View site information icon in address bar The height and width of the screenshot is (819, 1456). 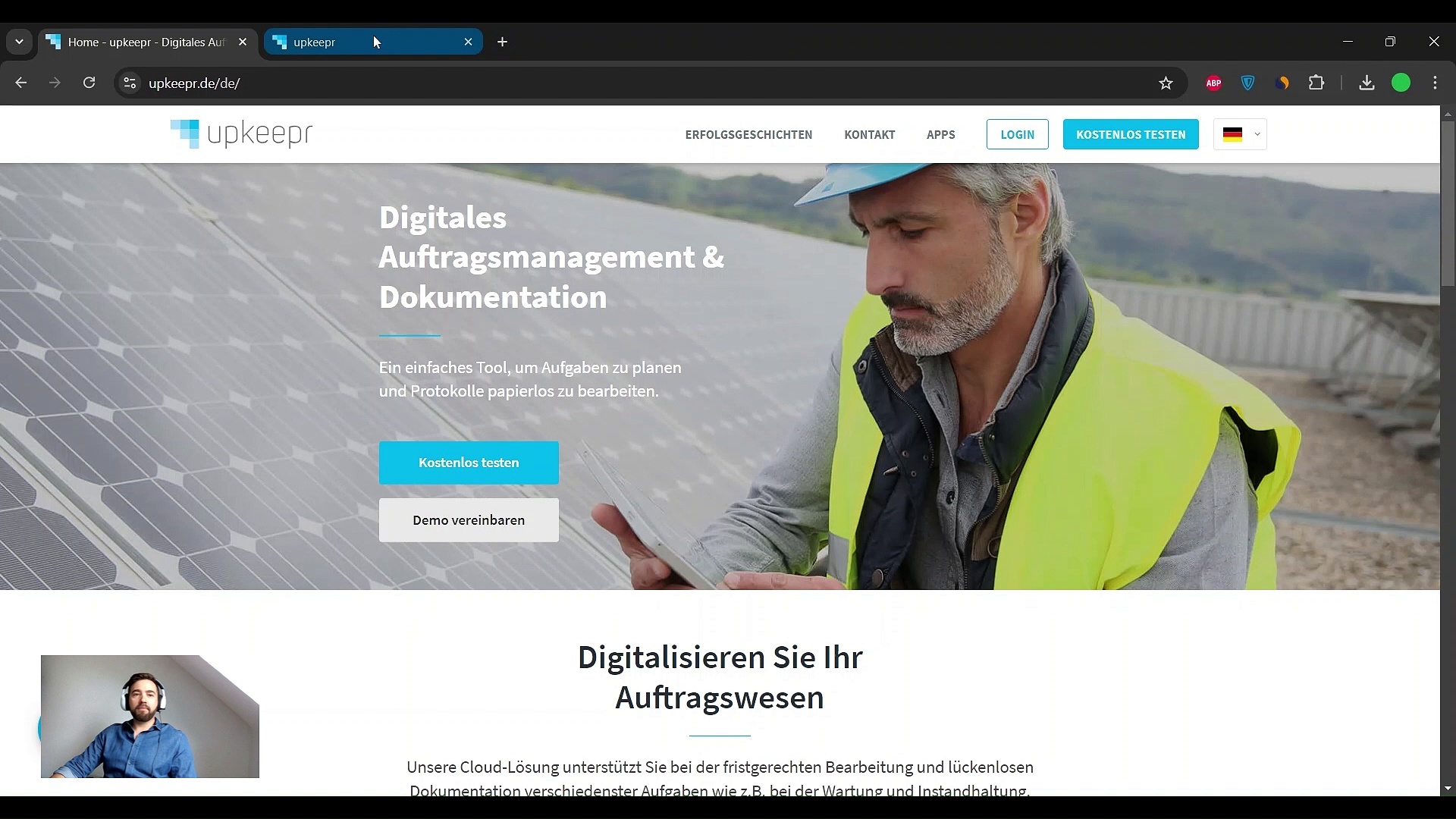pyautogui.click(x=130, y=83)
